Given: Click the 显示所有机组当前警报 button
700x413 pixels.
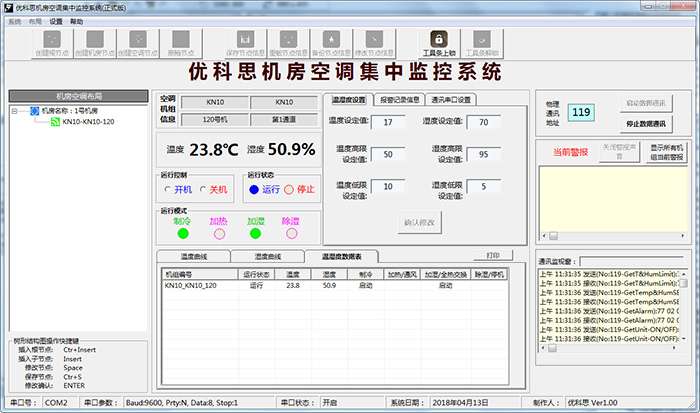Looking at the screenshot, I should click(x=666, y=152).
